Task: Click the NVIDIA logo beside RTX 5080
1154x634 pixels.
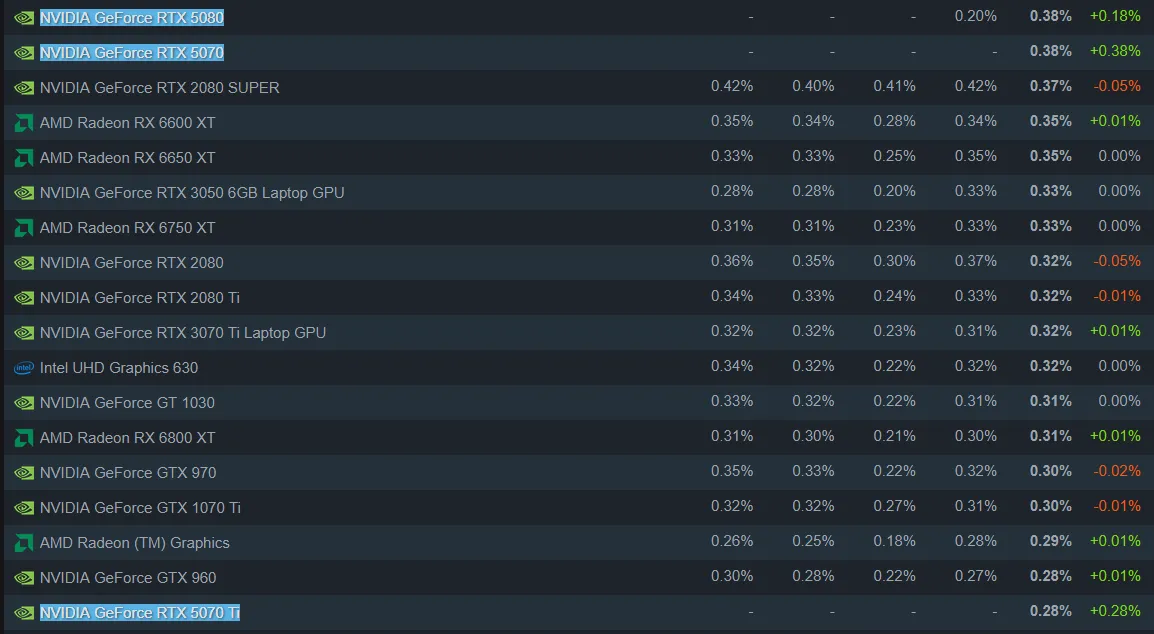Action: (24, 18)
